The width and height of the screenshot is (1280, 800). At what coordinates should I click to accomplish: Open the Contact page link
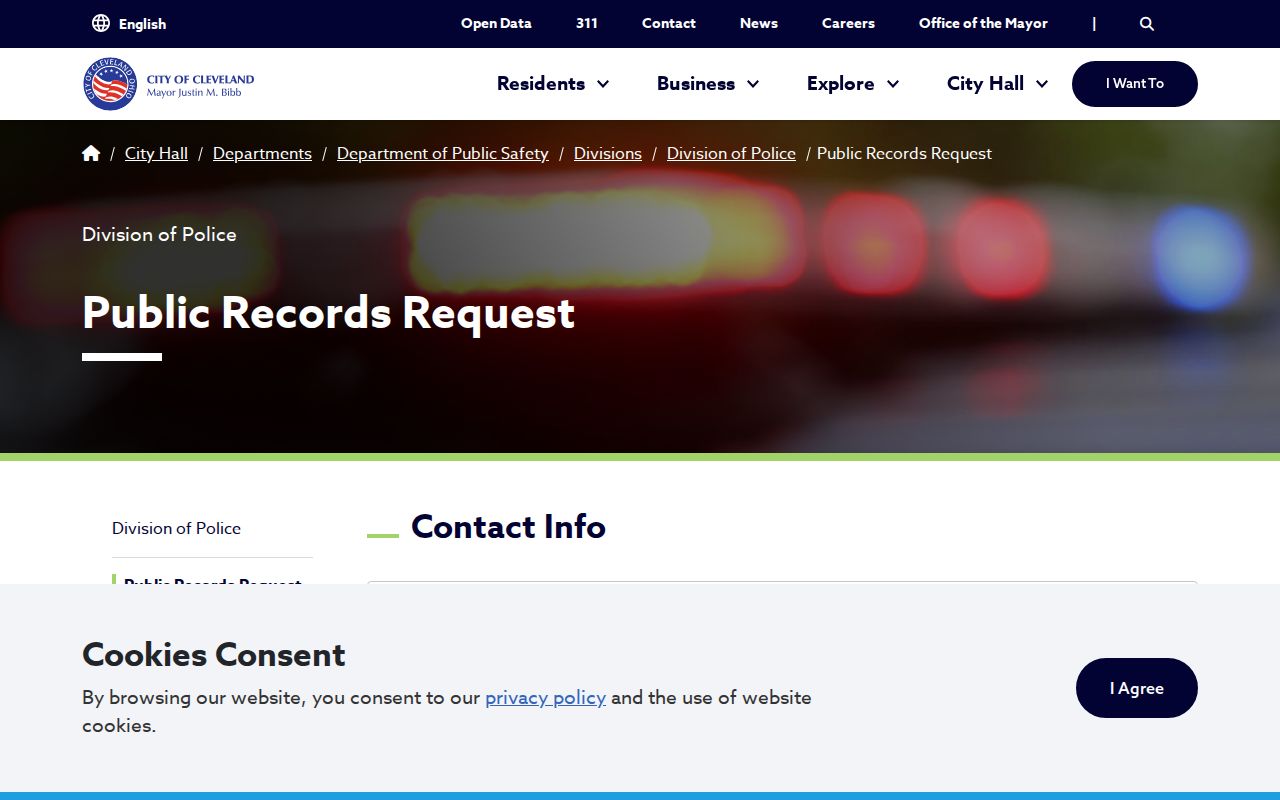(669, 23)
